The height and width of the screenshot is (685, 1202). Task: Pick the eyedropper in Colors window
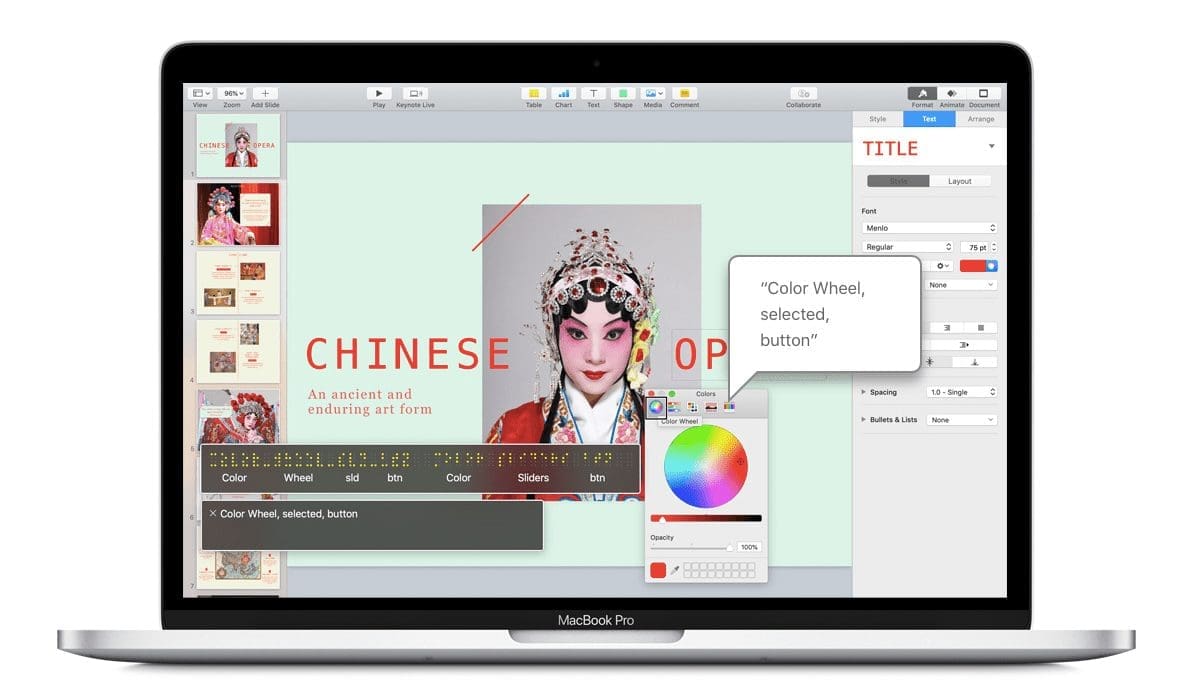pos(674,570)
